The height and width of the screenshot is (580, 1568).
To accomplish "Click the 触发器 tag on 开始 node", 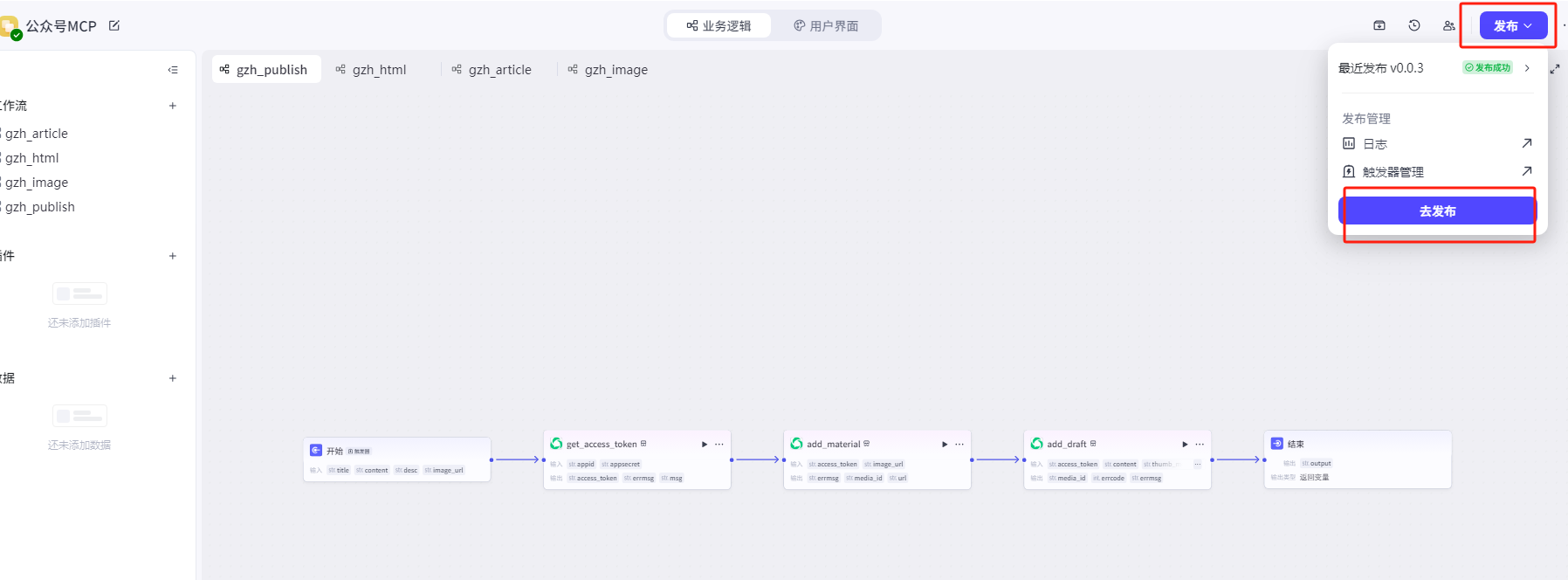I will click(x=359, y=452).
